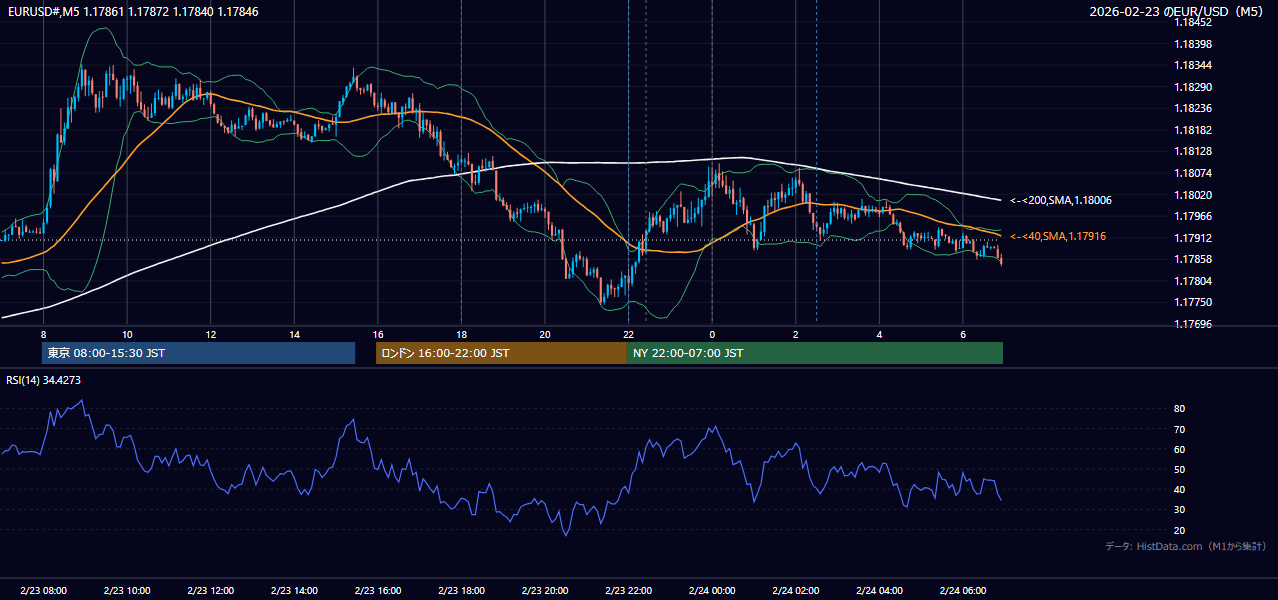Click the 2/24 00:00 date label

pos(712,591)
